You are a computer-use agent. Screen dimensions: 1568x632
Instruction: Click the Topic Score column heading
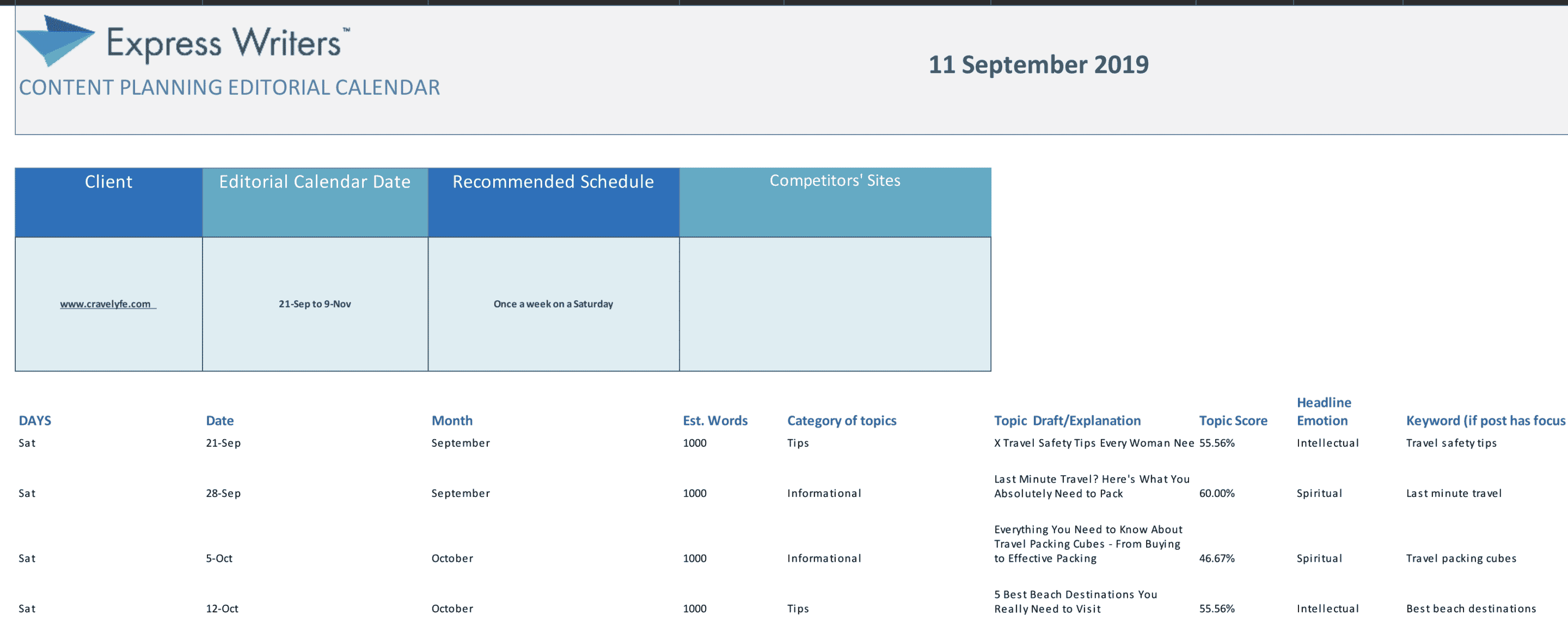click(x=1233, y=421)
